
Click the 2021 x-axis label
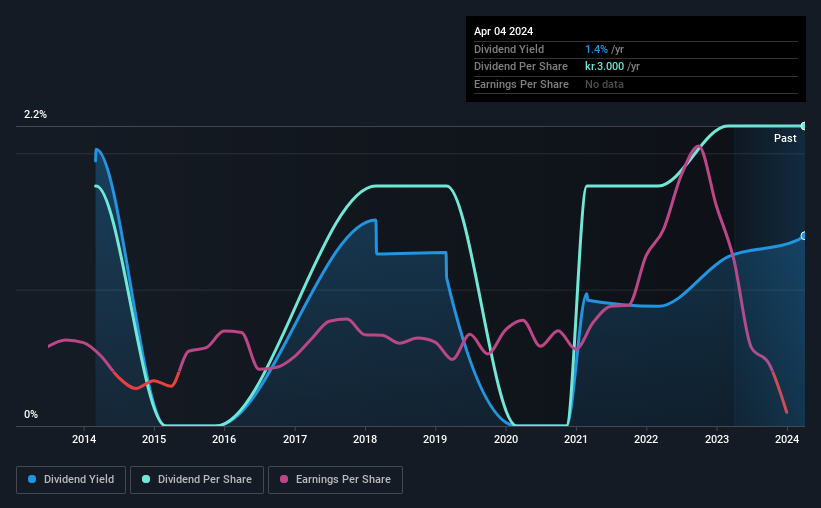point(576,439)
